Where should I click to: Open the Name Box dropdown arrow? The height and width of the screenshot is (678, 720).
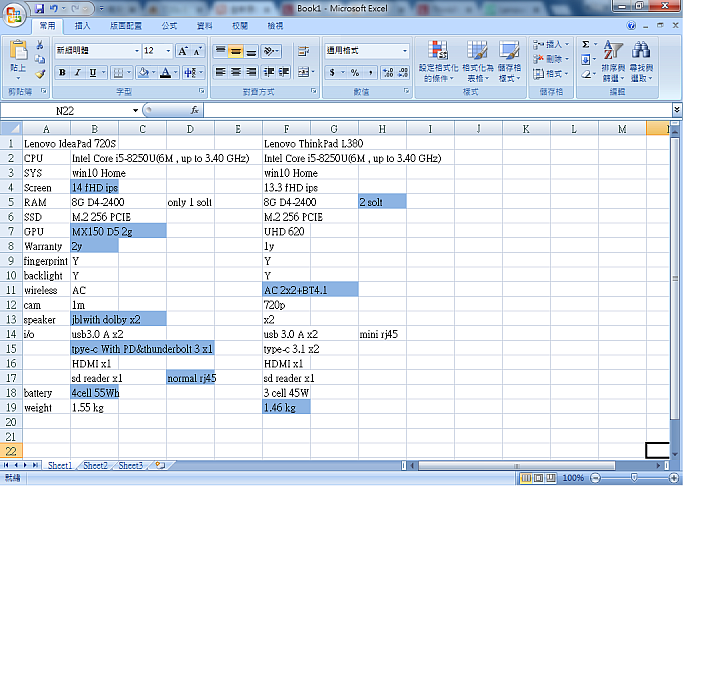pyautogui.click(x=135, y=111)
